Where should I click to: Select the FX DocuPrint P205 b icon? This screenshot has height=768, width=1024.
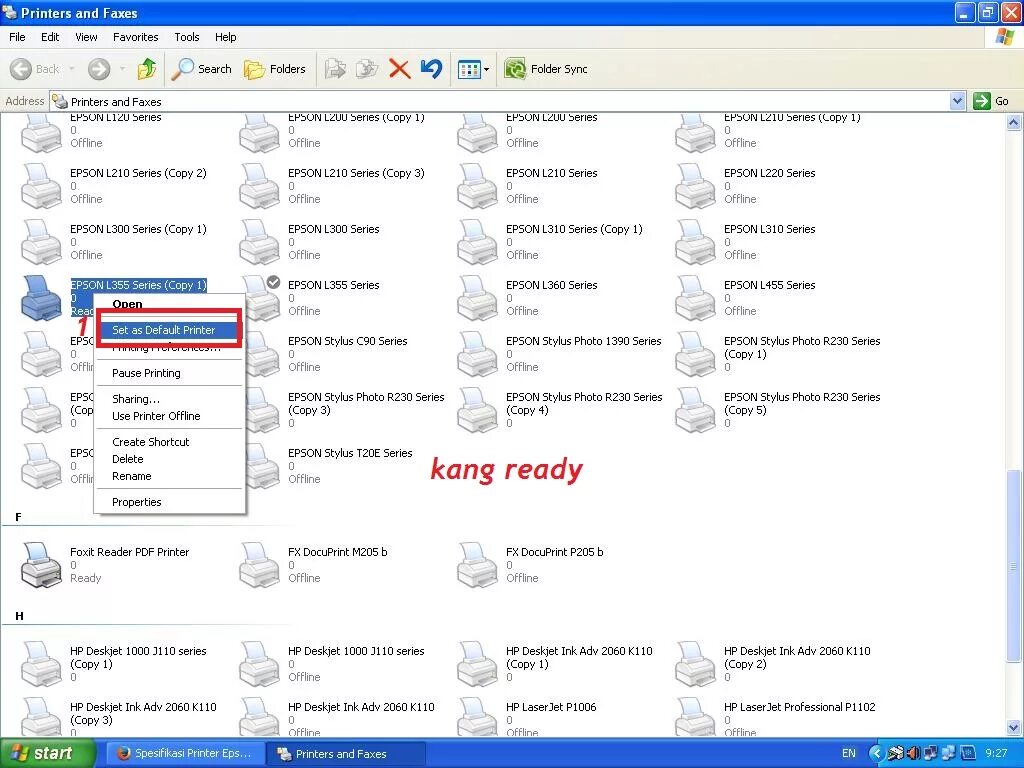[x=477, y=565]
